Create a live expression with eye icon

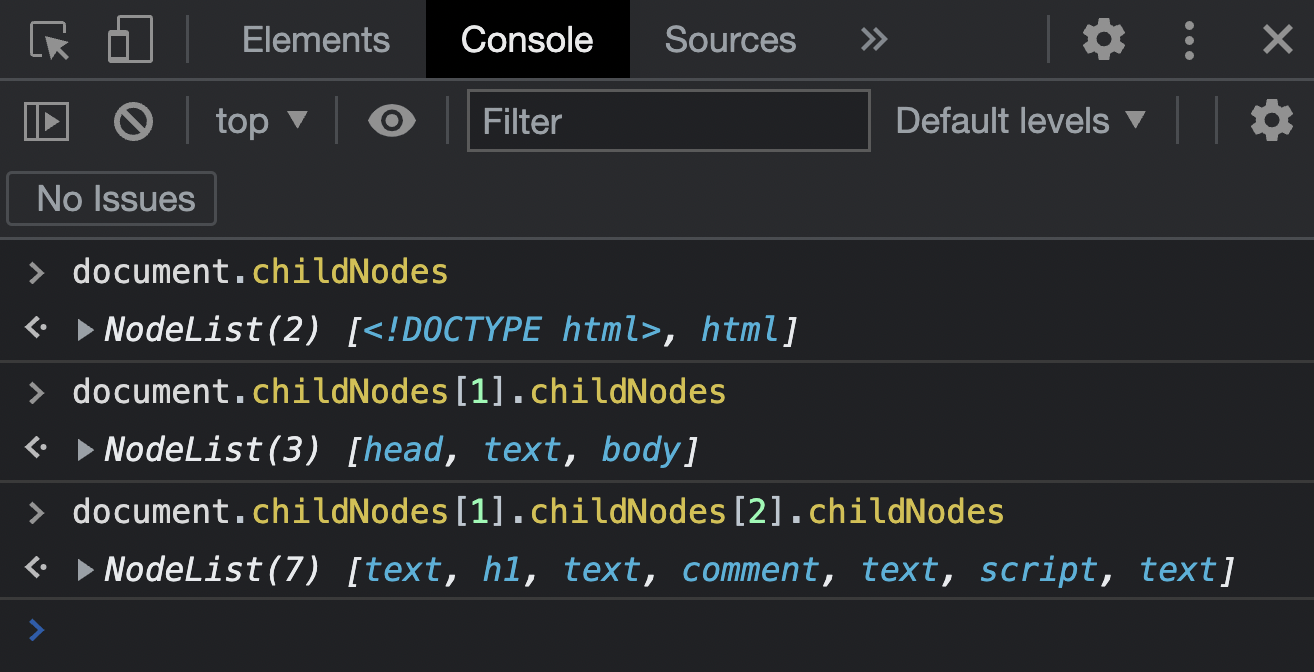(391, 122)
